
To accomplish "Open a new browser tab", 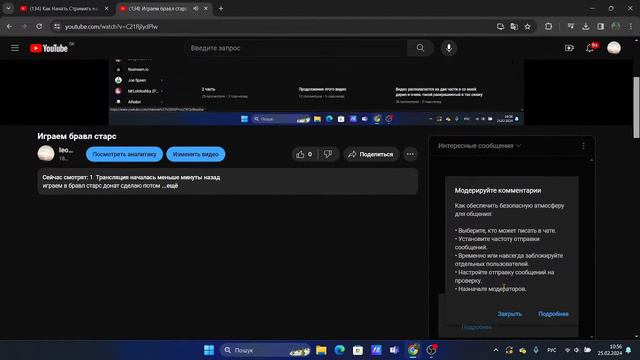I will (x=221, y=8).
